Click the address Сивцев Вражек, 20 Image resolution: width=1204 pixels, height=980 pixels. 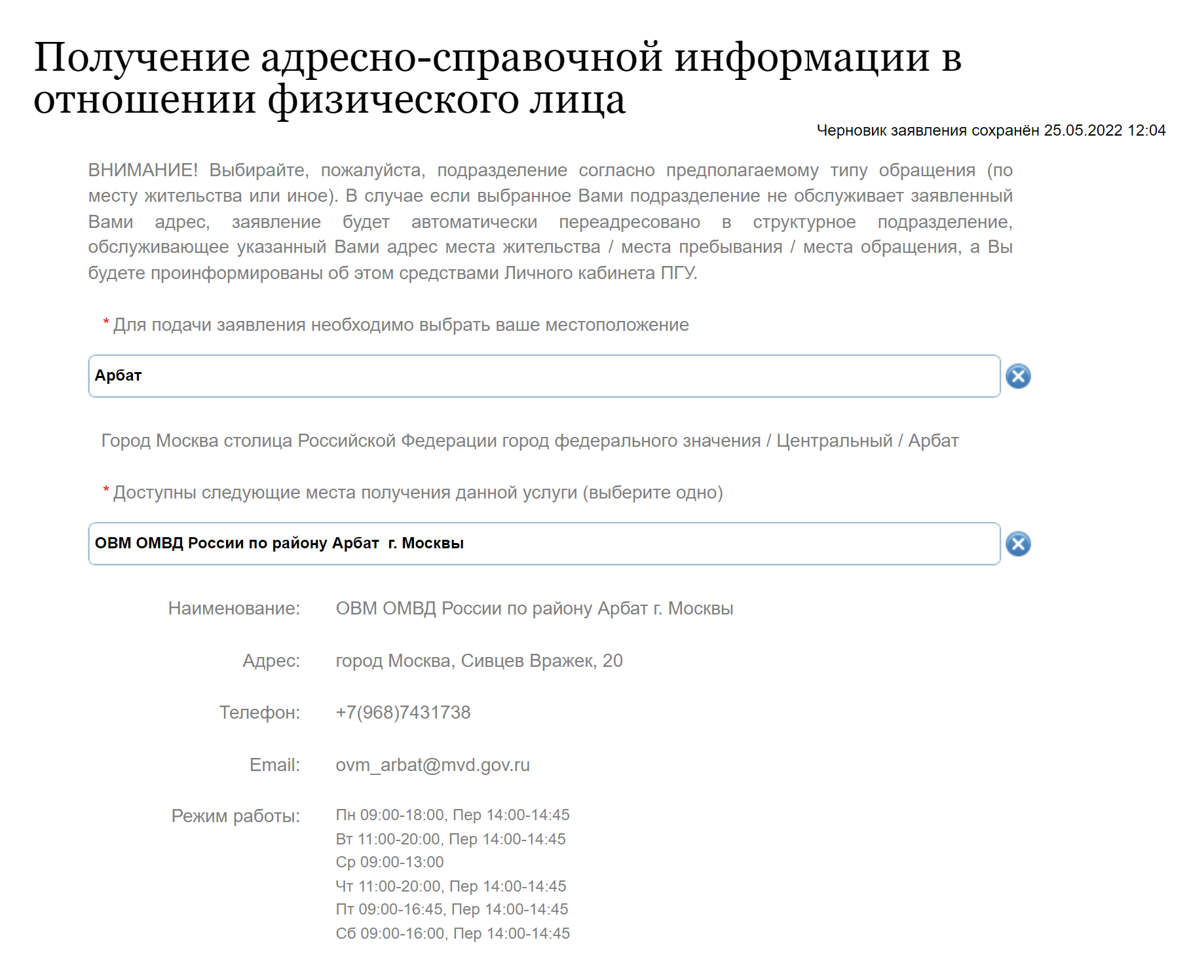click(x=479, y=661)
